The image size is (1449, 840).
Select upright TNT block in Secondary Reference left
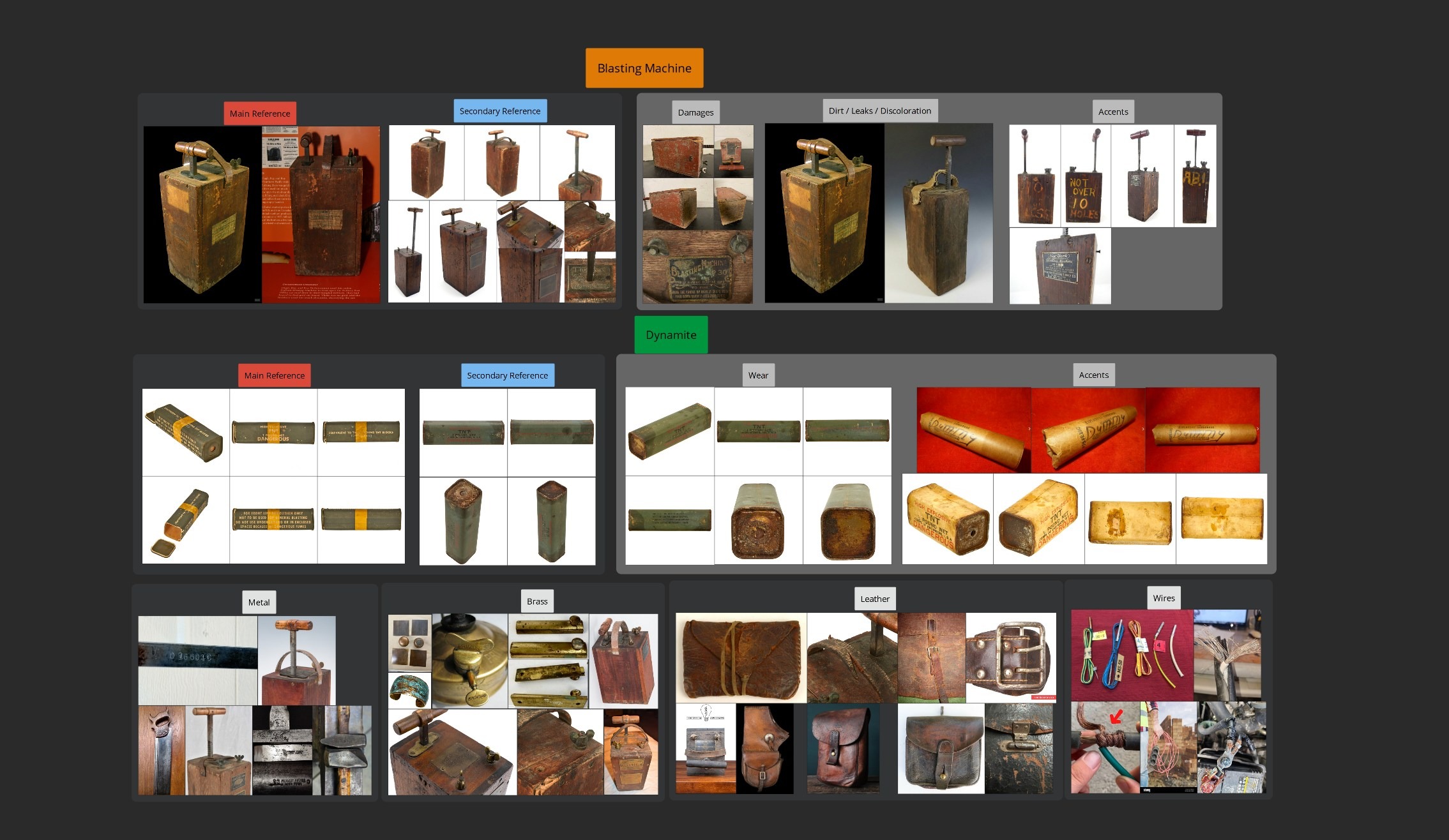(463, 521)
